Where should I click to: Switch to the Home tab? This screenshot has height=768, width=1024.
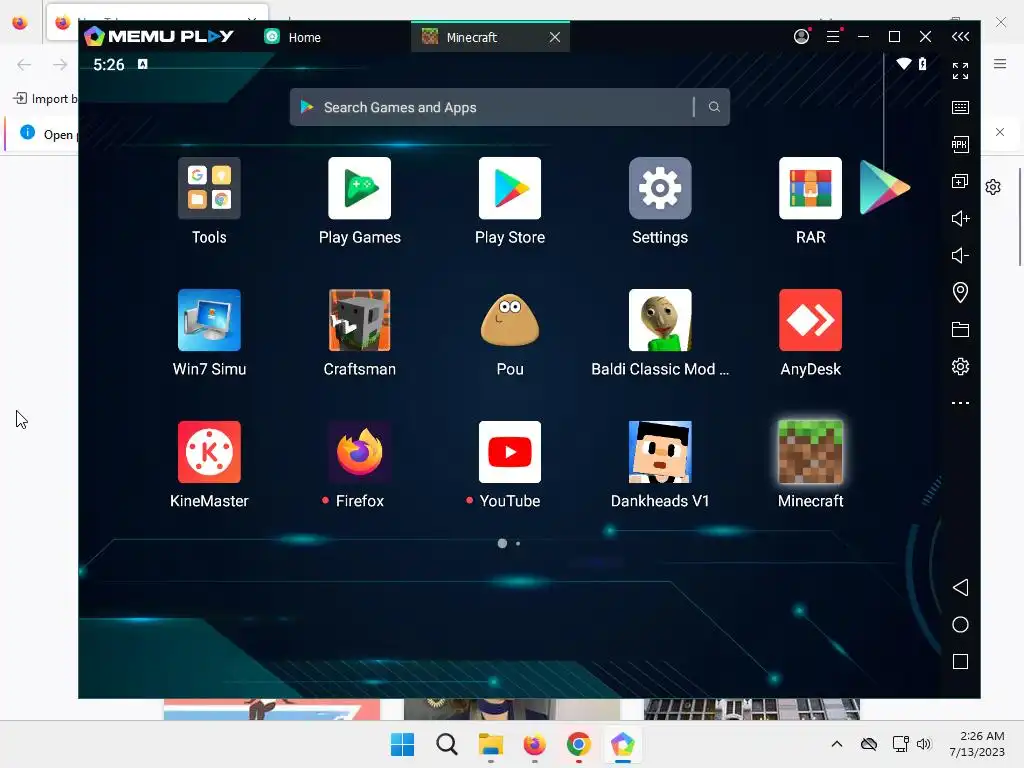(293, 37)
